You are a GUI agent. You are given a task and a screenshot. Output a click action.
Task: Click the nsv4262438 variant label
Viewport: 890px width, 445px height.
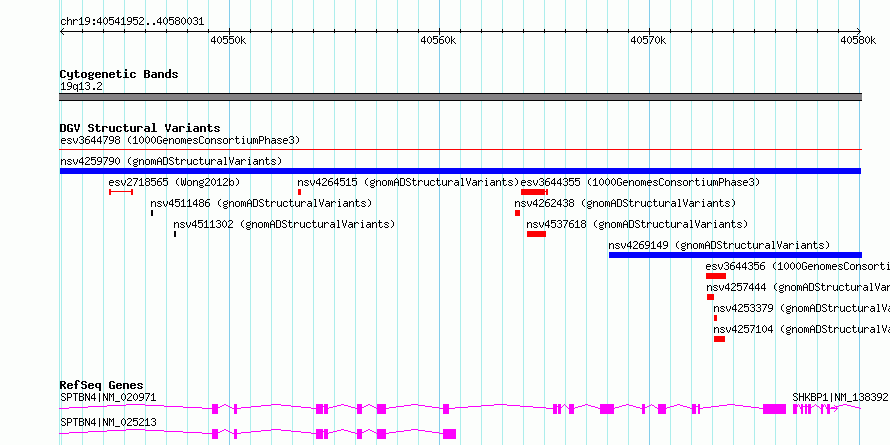(625, 203)
